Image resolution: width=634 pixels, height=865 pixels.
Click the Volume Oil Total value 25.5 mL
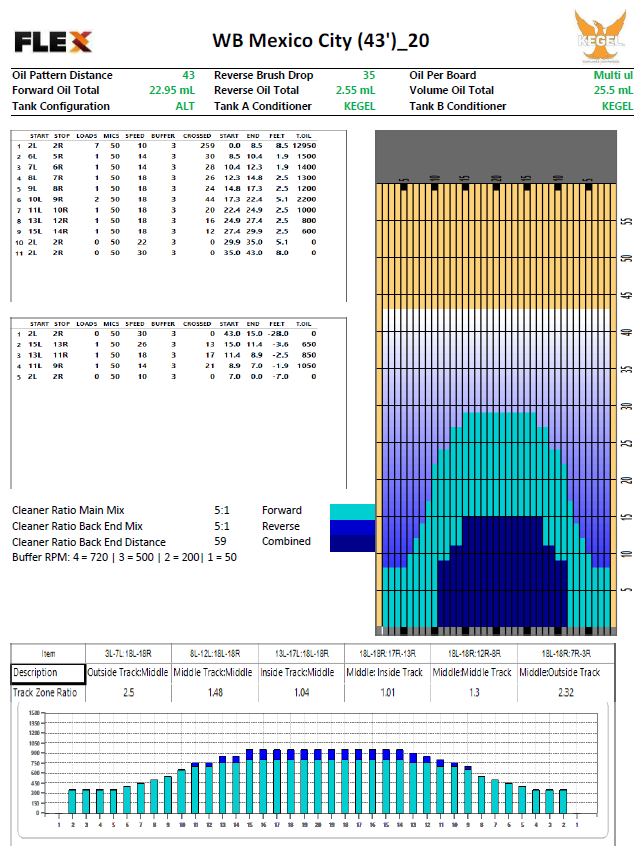pos(613,90)
